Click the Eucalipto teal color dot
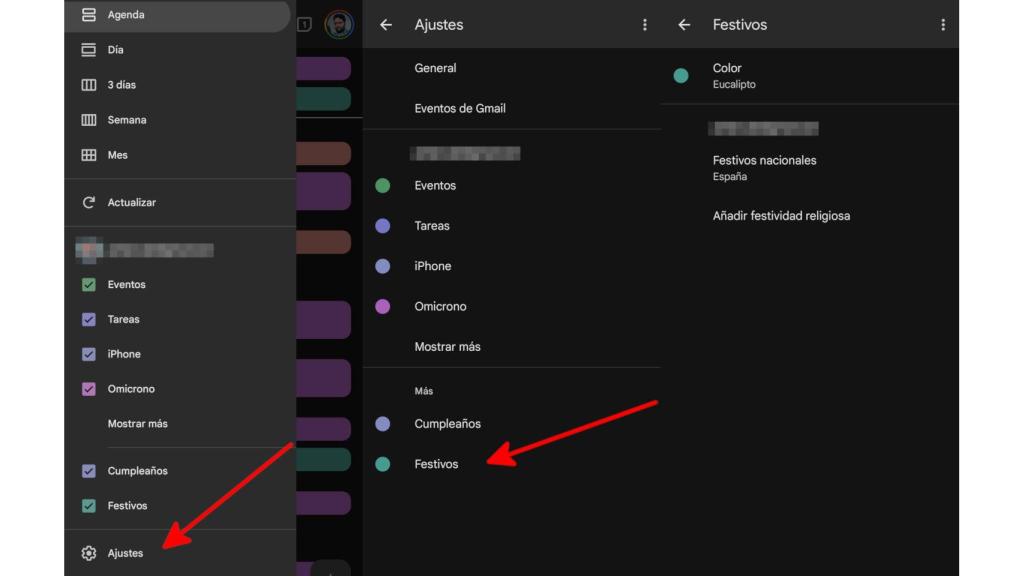Image resolution: width=1024 pixels, height=576 pixels. pyautogui.click(x=681, y=76)
